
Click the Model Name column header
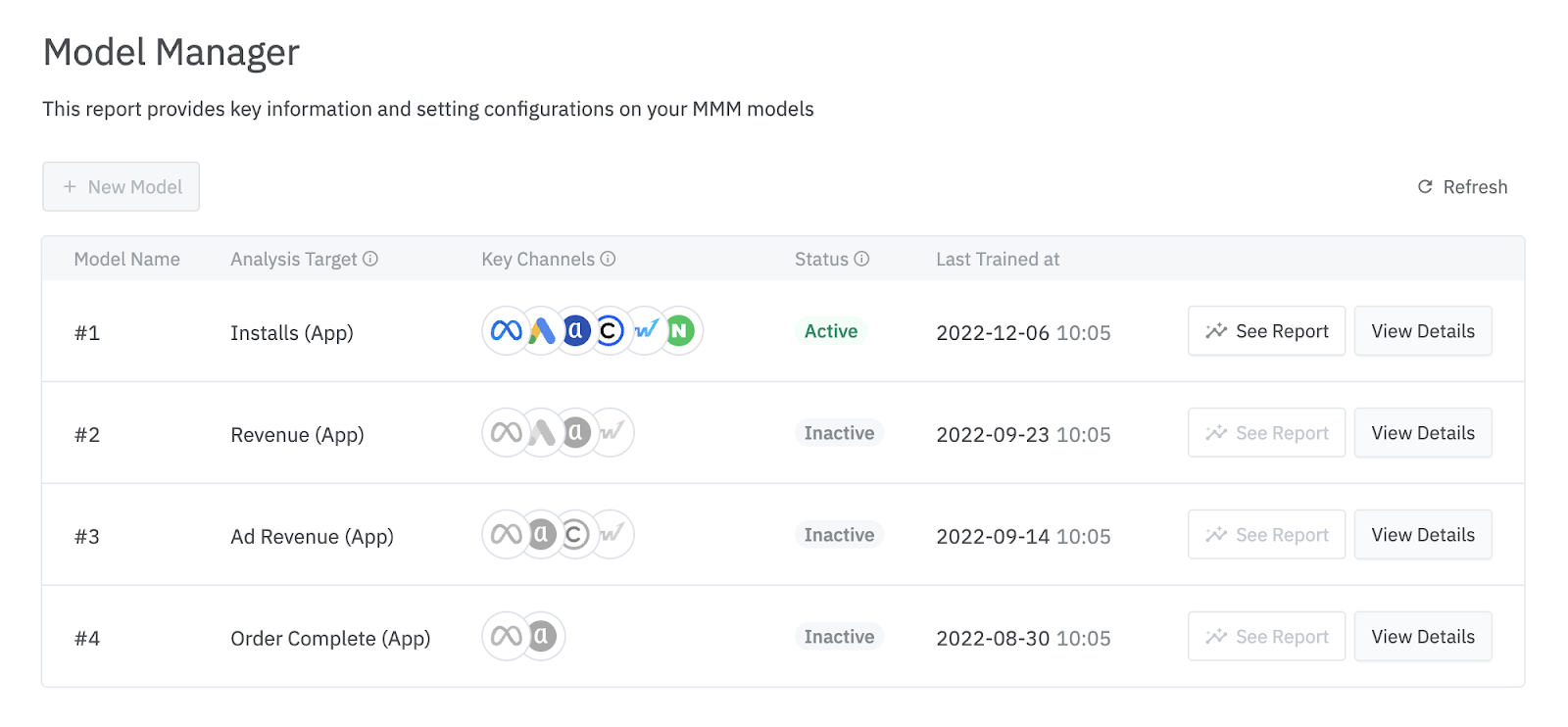[126, 259]
